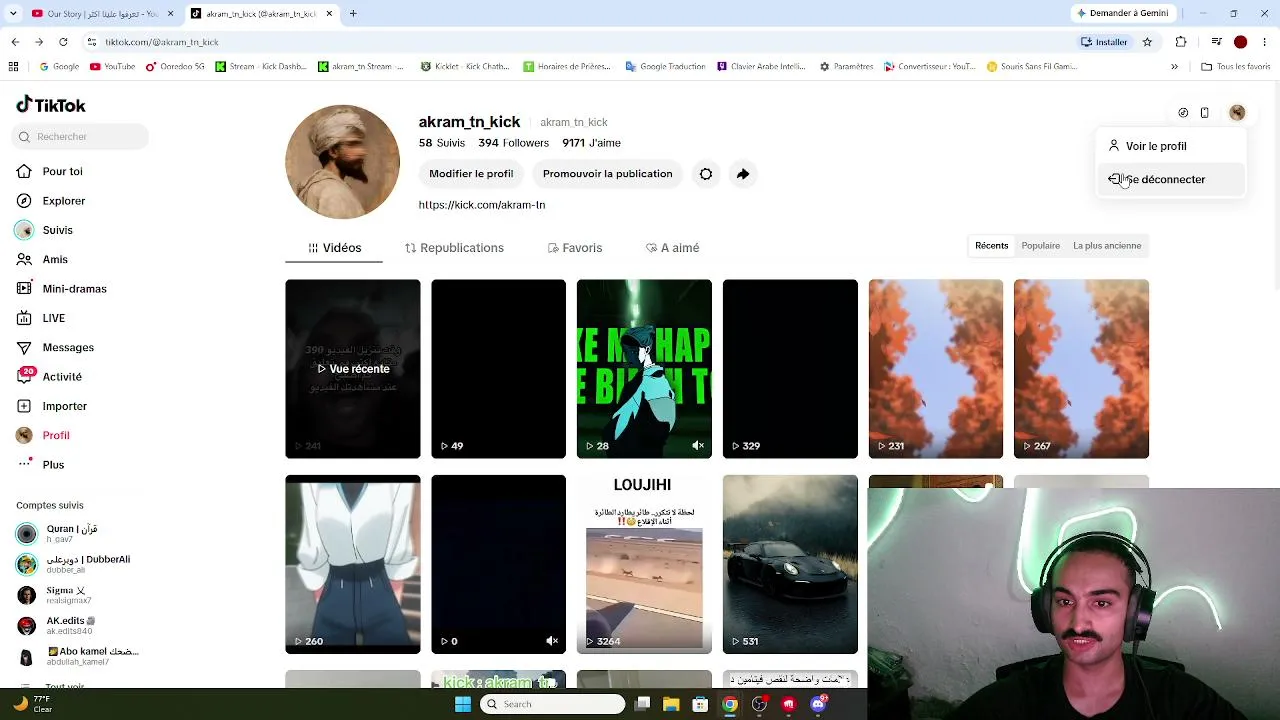Open the green anime video with 28 views
The image size is (1280, 720).
click(x=644, y=369)
